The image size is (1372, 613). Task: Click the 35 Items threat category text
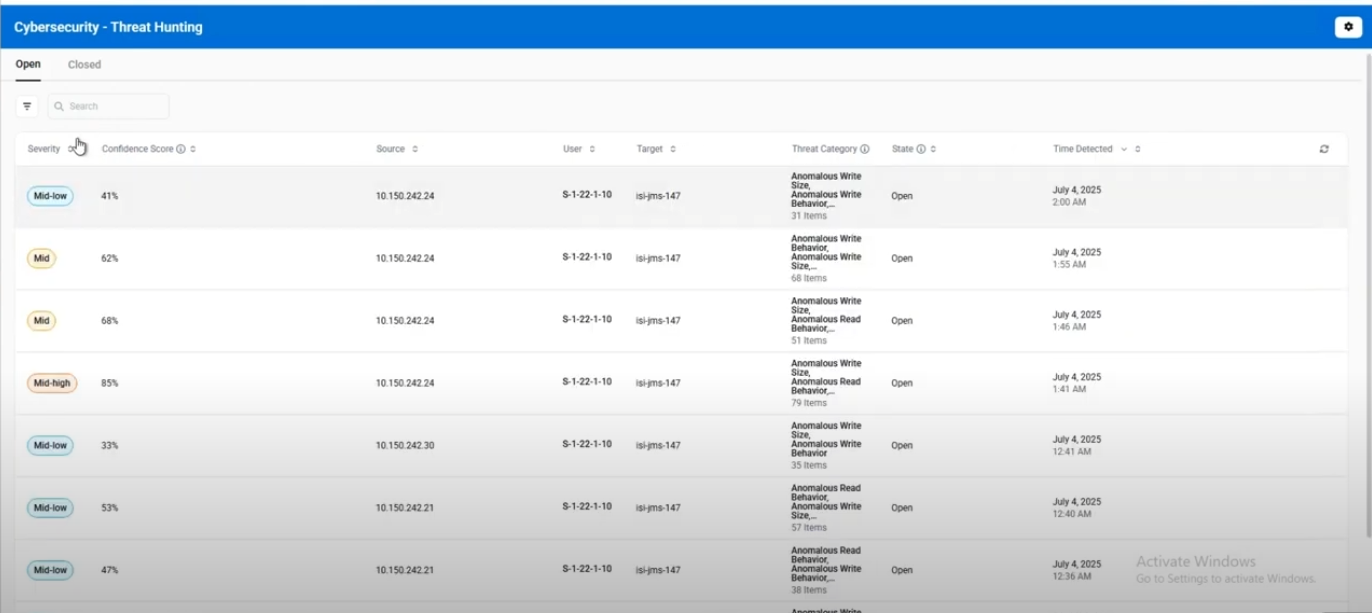[809, 465]
